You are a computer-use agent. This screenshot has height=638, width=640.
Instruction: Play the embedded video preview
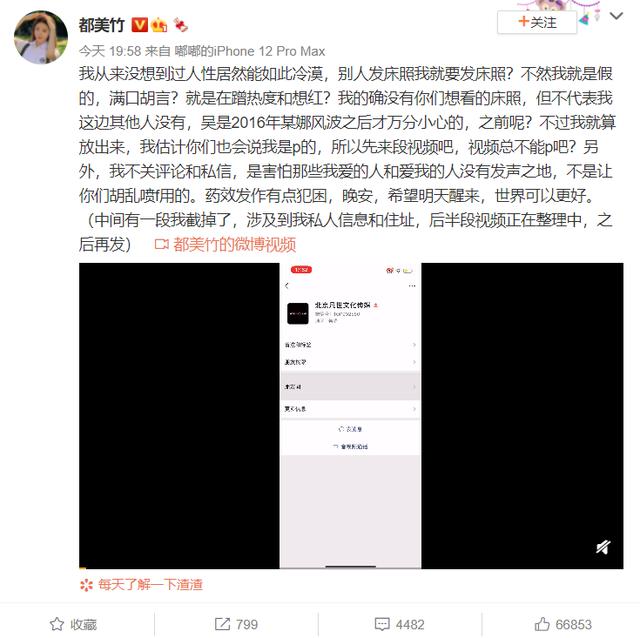pyautogui.click(x=351, y=415)
